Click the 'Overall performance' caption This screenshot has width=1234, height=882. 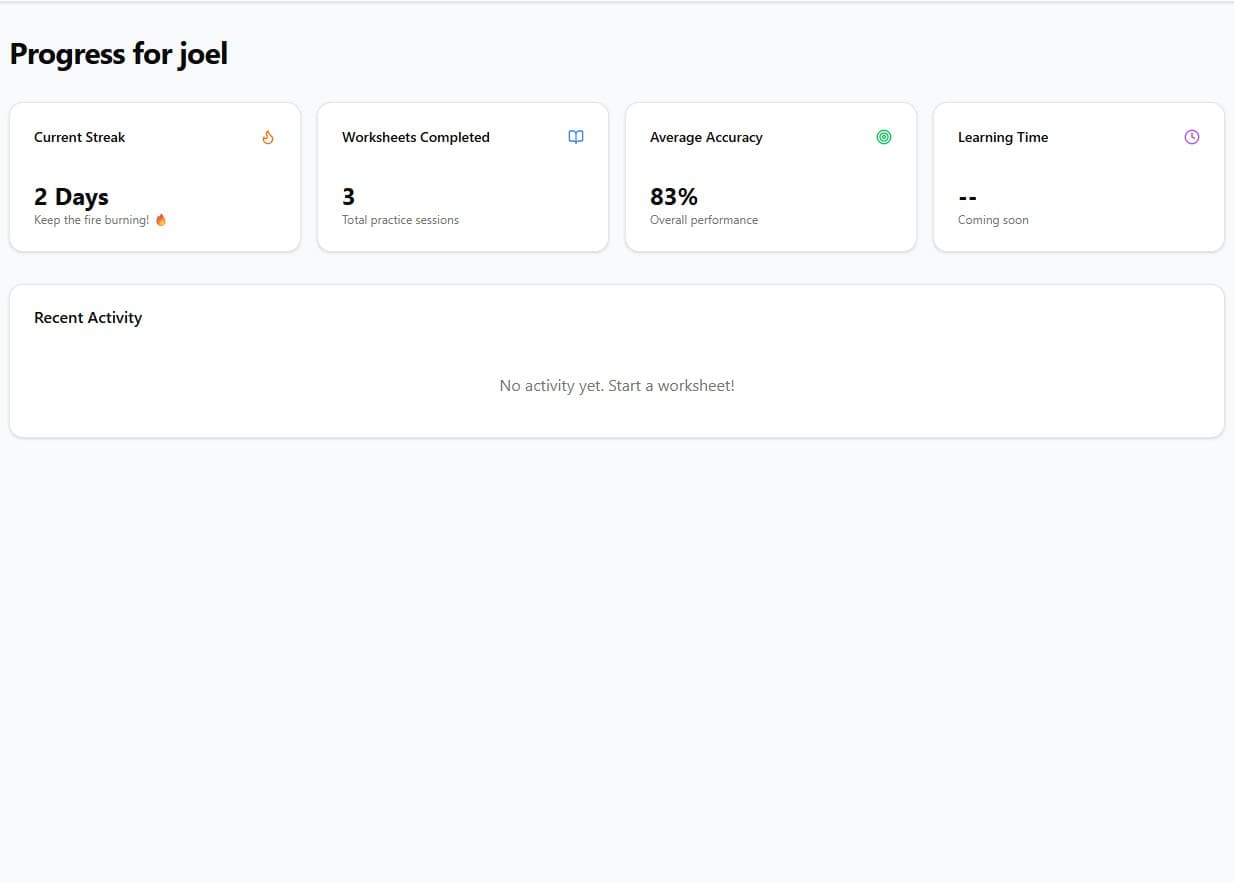(704, 220)
